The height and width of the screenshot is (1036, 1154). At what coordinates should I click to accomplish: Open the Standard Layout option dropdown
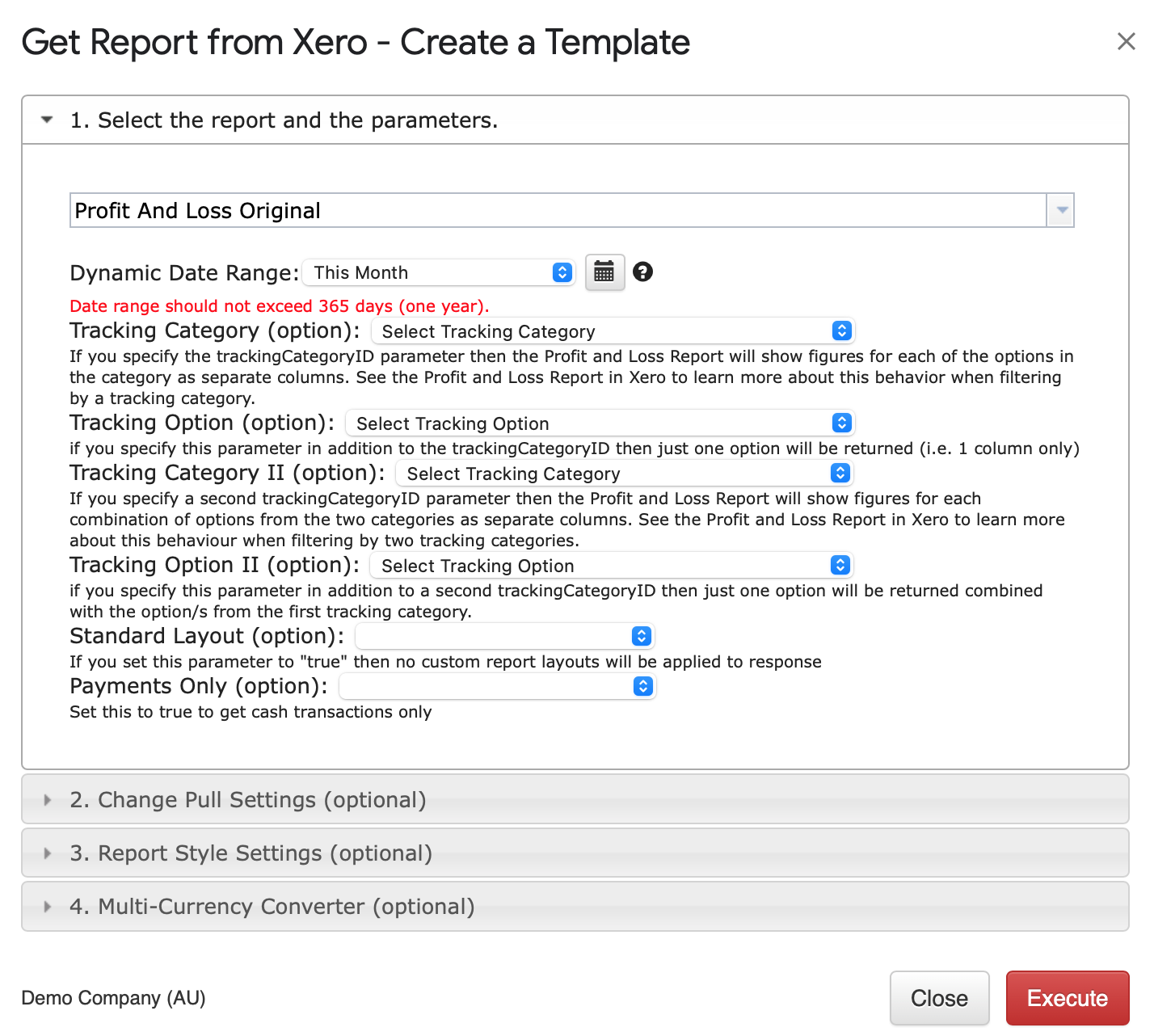pyautogui.click(x=504, y=636)
